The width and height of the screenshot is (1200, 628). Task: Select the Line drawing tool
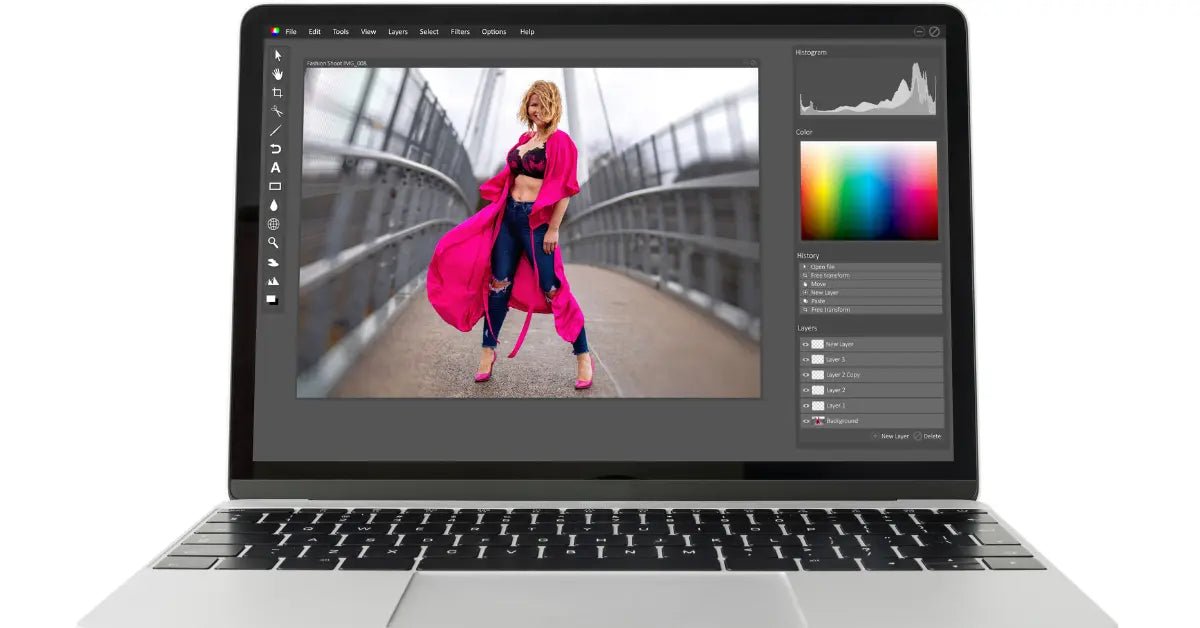(x=276, y=130)
